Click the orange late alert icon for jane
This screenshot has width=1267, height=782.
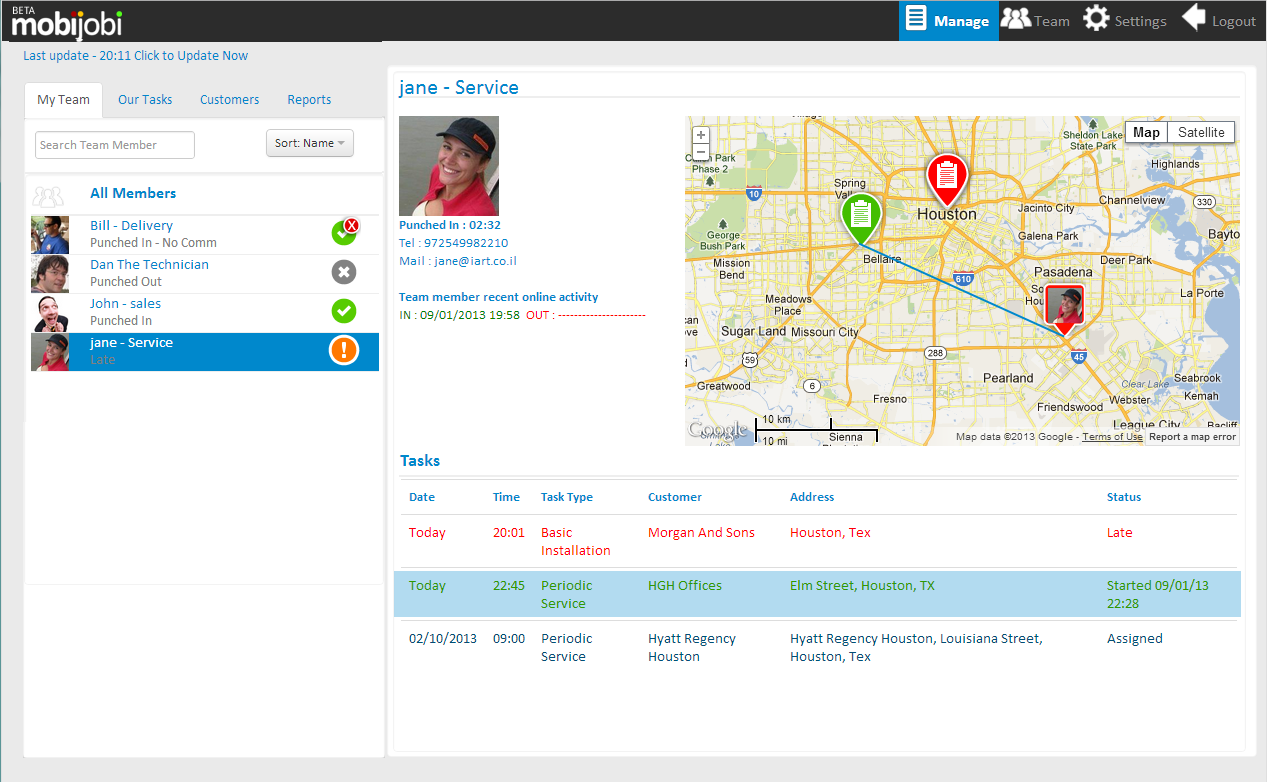coord(344,351)
